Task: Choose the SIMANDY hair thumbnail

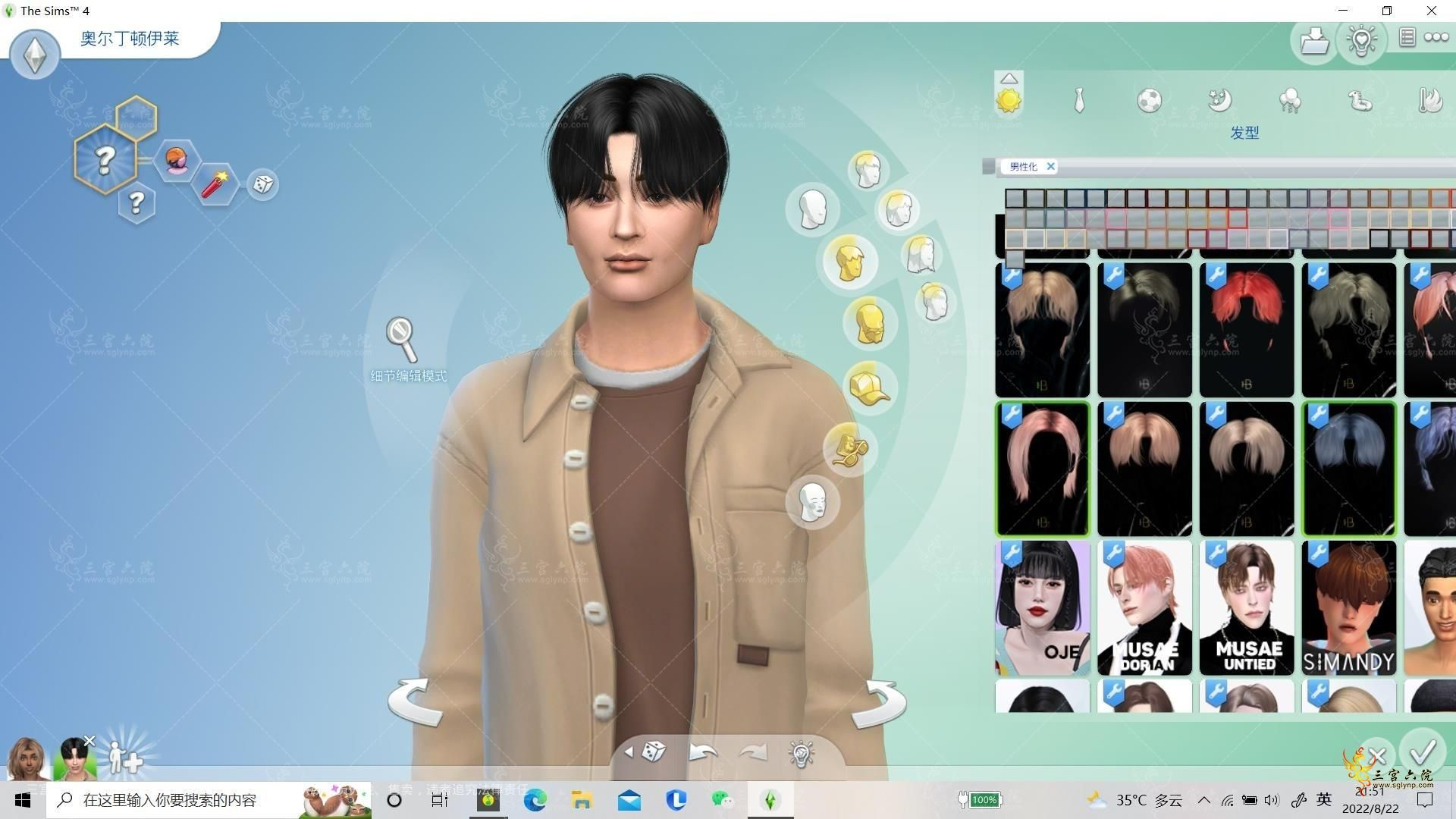Action: click(1349, 608)
